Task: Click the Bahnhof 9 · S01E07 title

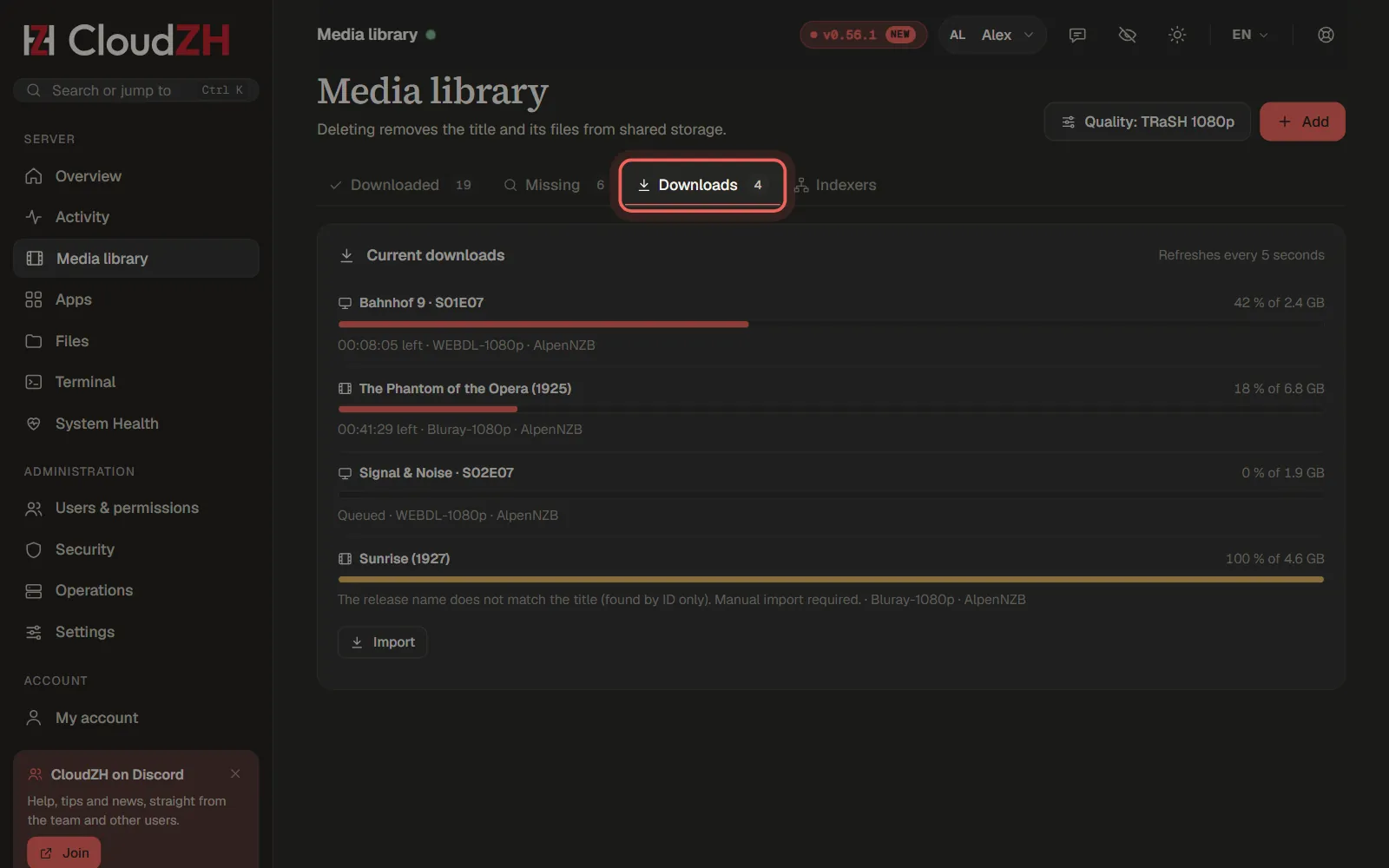Action: 421,303
